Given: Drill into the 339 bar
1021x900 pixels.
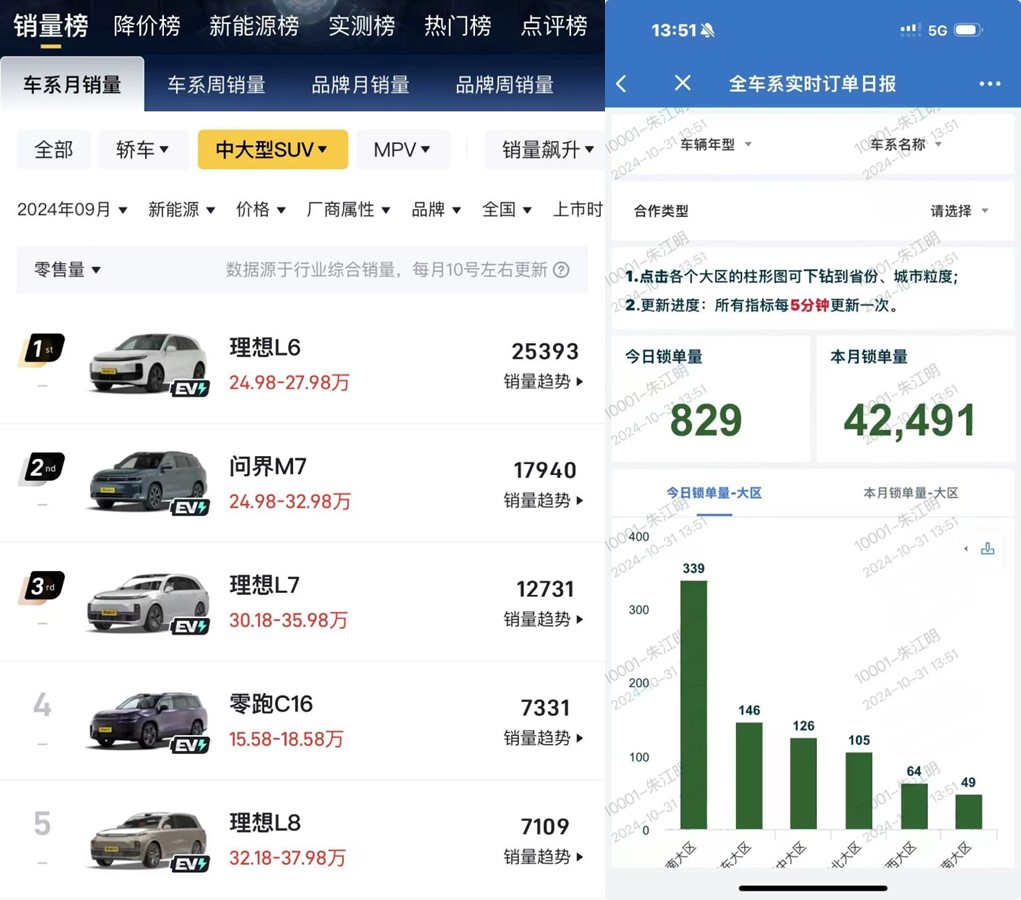Looking at the screenshot, I should 693,705.
